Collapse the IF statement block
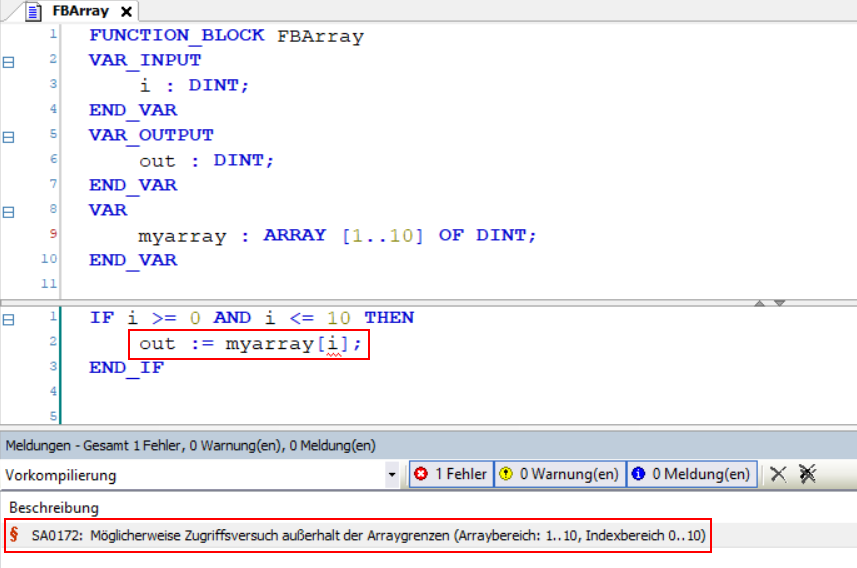The height and width of the screenshot is (568, 857). [9, 320]
